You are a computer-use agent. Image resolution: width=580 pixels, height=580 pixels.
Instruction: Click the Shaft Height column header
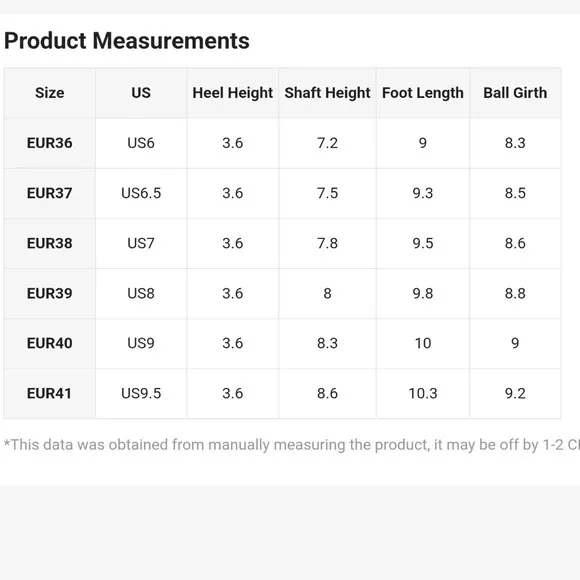(x=327, y=93)
